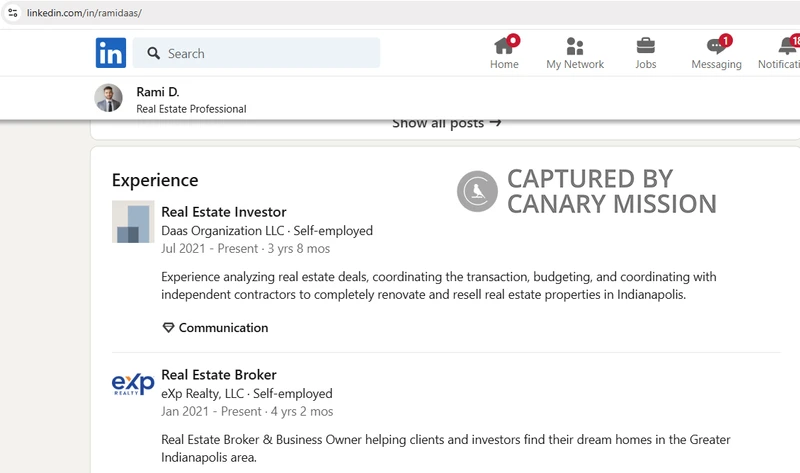The width and height of the screenshot is (800, 473).
Task: Click Show all posts link
Action: pos(446,123)
